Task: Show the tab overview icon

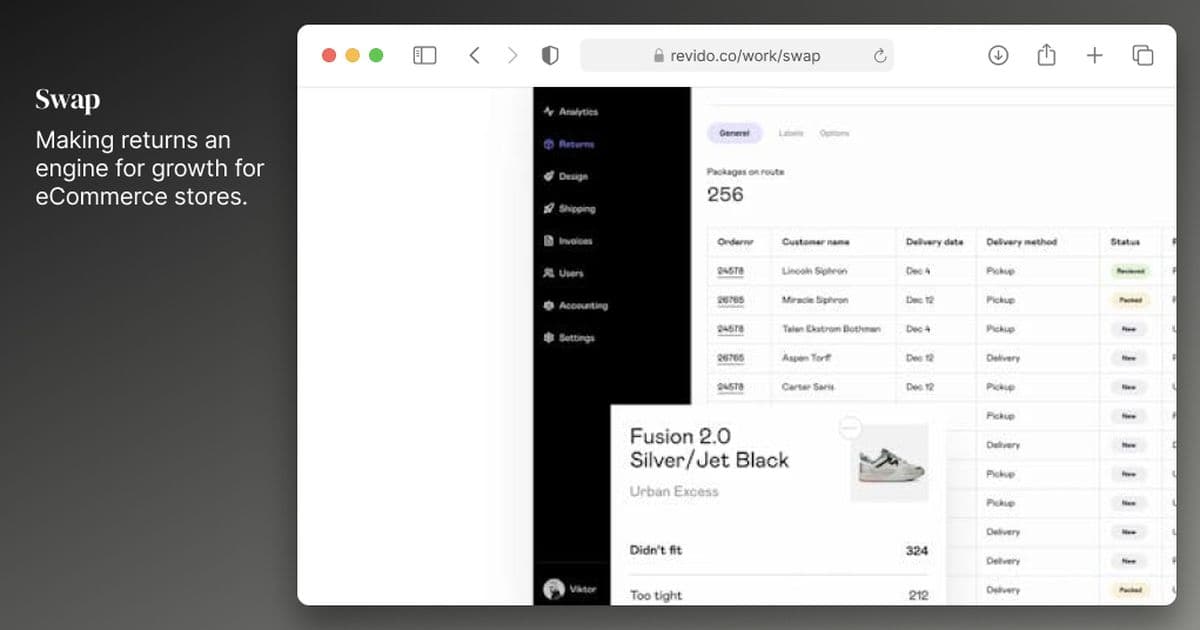Action: tap(1143, 56)
